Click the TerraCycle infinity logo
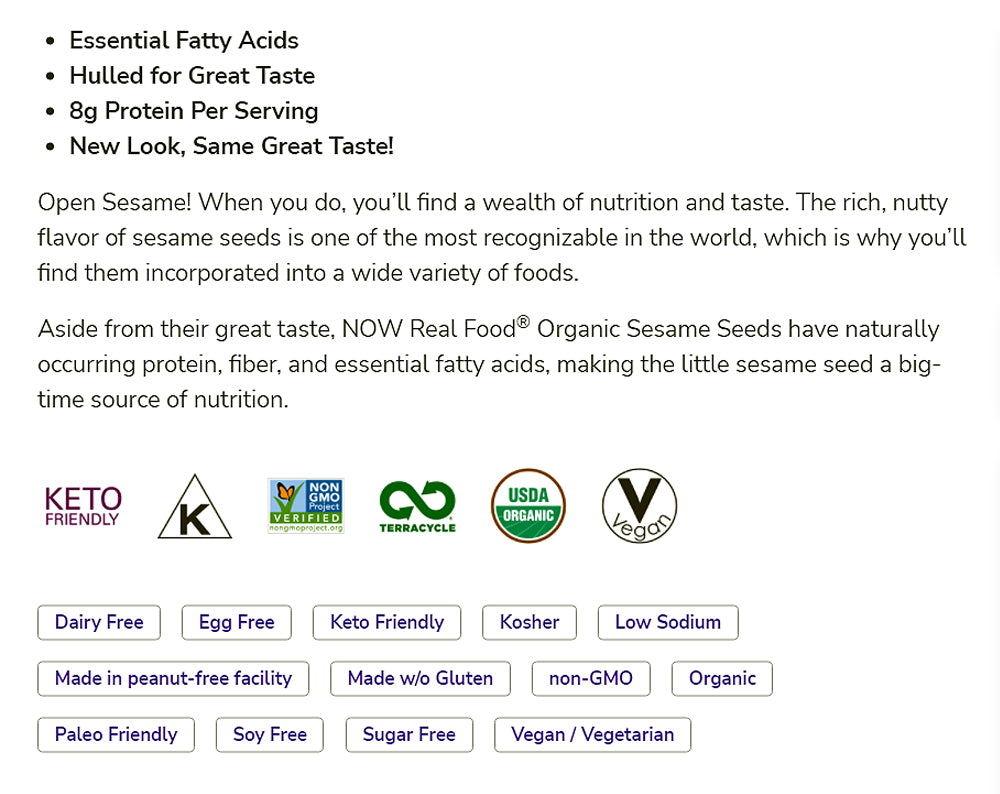1000x794 pixels. click(x=417, y=506)
